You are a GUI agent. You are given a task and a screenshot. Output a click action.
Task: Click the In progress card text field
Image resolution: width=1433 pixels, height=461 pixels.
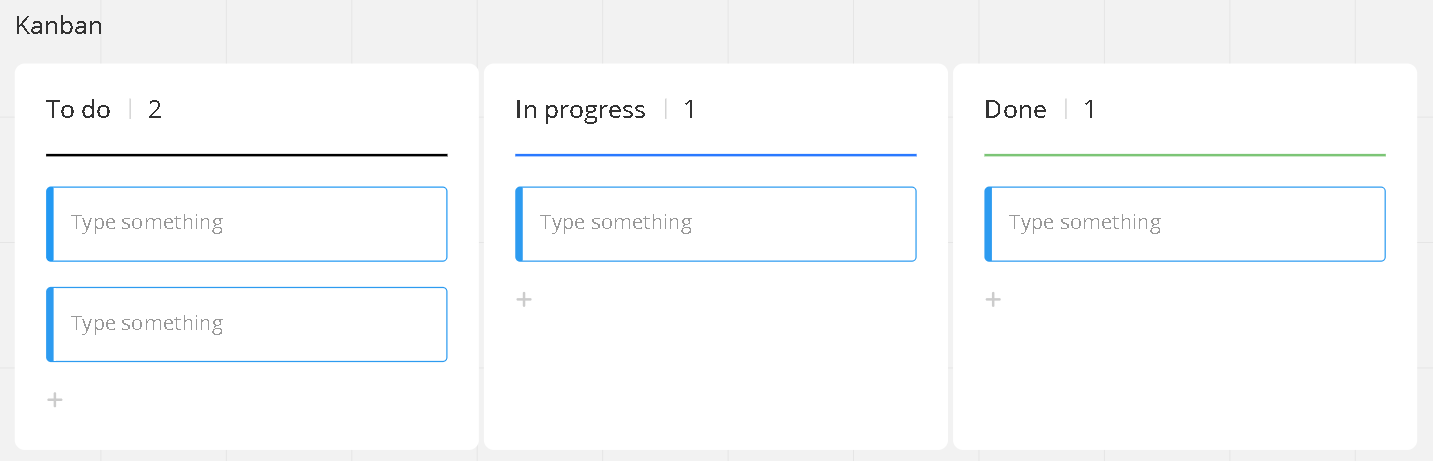click(716, 223)
